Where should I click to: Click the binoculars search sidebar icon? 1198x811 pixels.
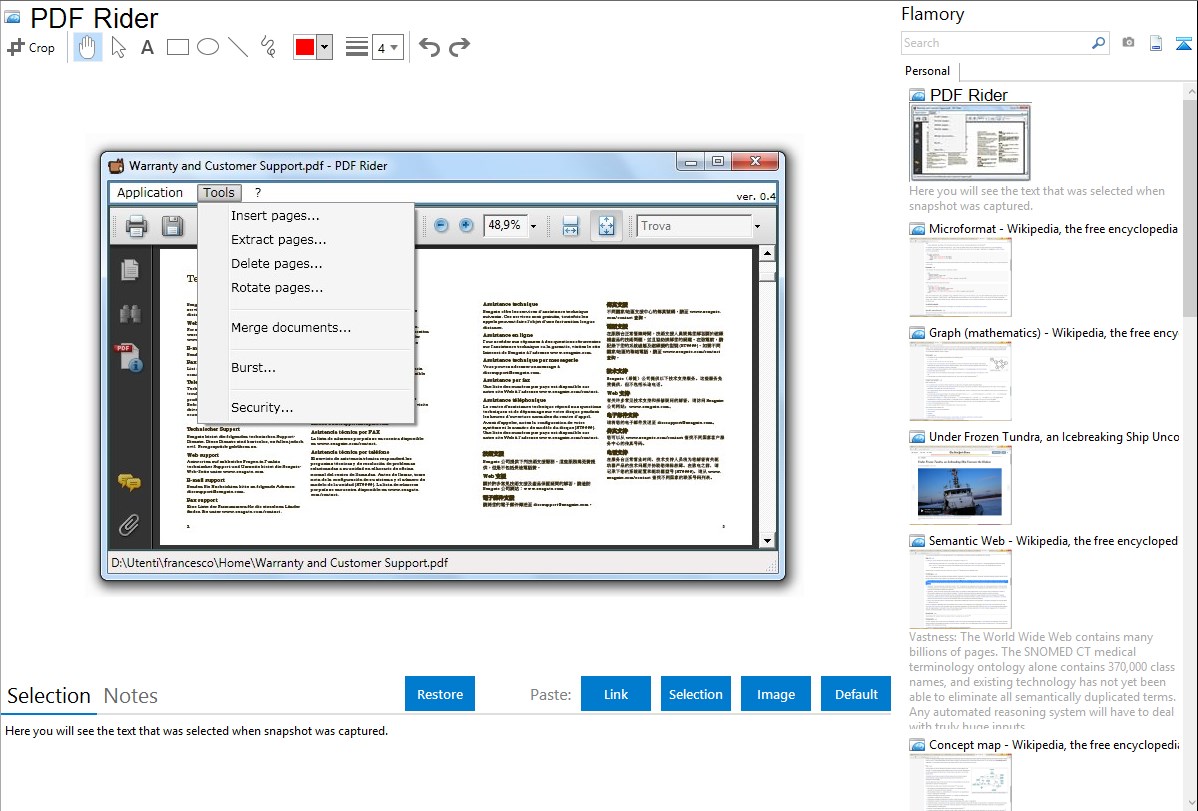[130, 313]
